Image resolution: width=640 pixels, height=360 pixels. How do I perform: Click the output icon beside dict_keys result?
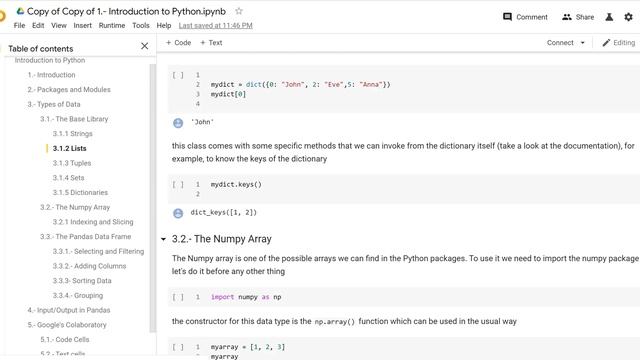[x=178, y=213]
